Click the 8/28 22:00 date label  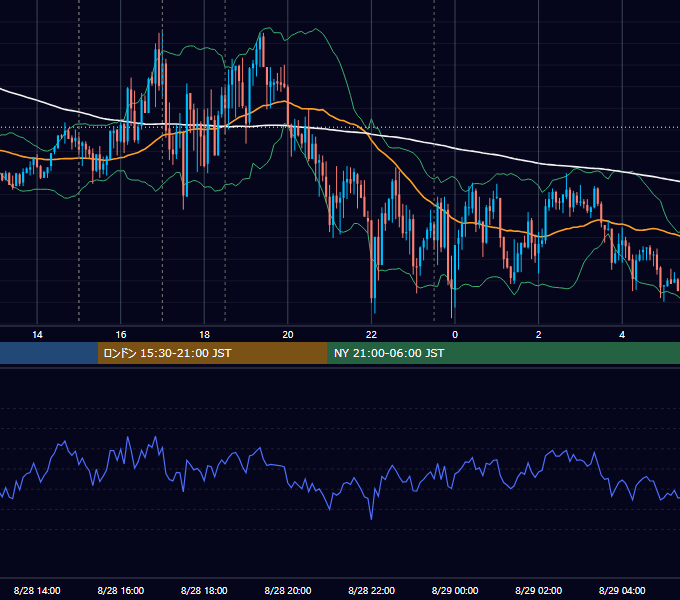coord(371,590)
